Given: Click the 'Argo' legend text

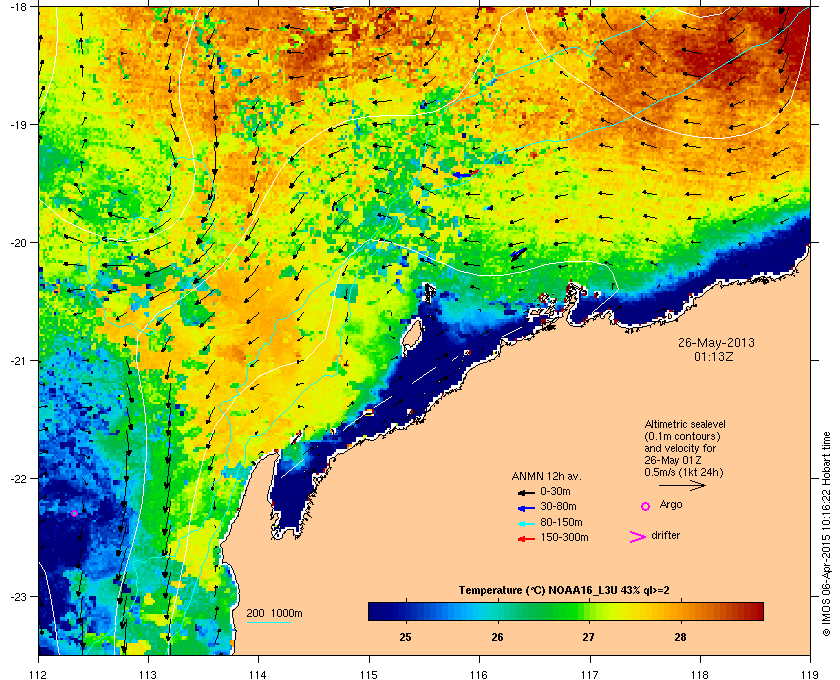Looking at the screenshot, I should [671, 505].
